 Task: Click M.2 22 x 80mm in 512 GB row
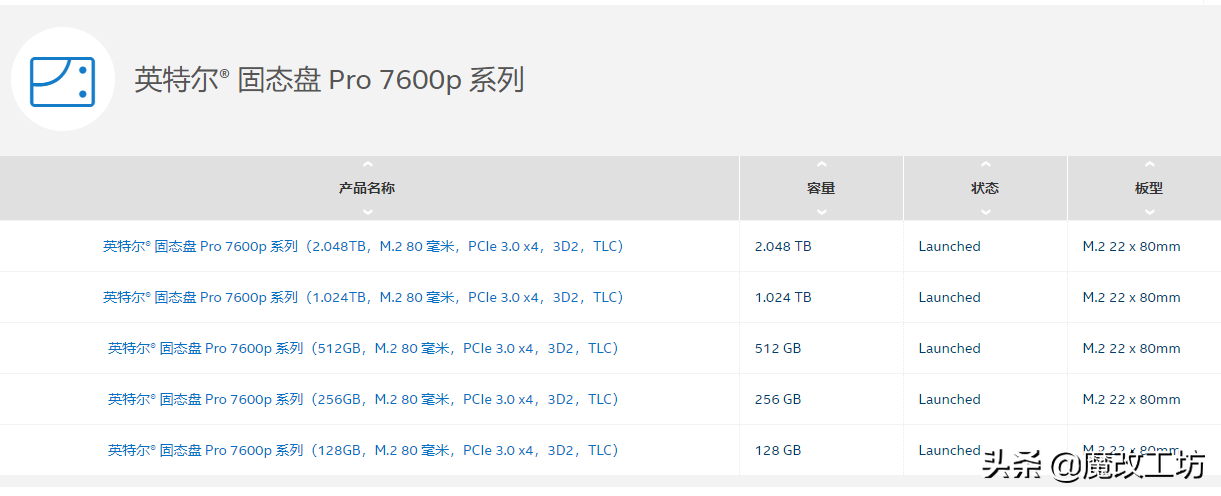point(1131,348)
